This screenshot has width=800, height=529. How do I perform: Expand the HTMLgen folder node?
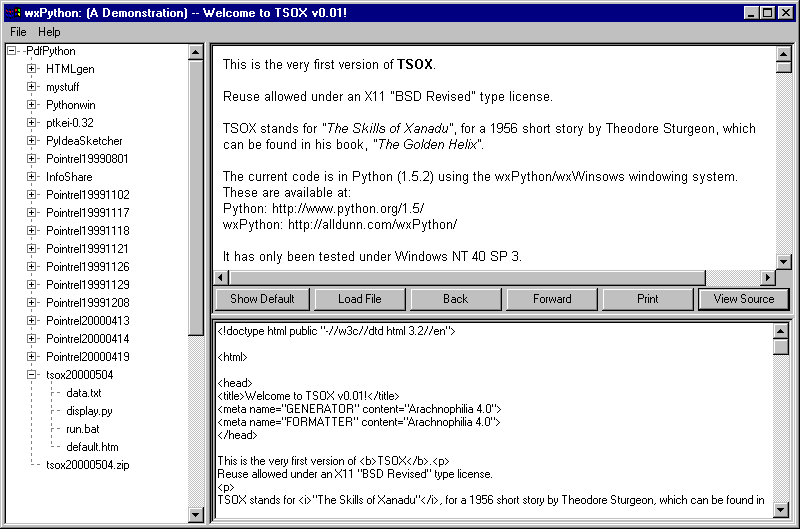point(32,68)
